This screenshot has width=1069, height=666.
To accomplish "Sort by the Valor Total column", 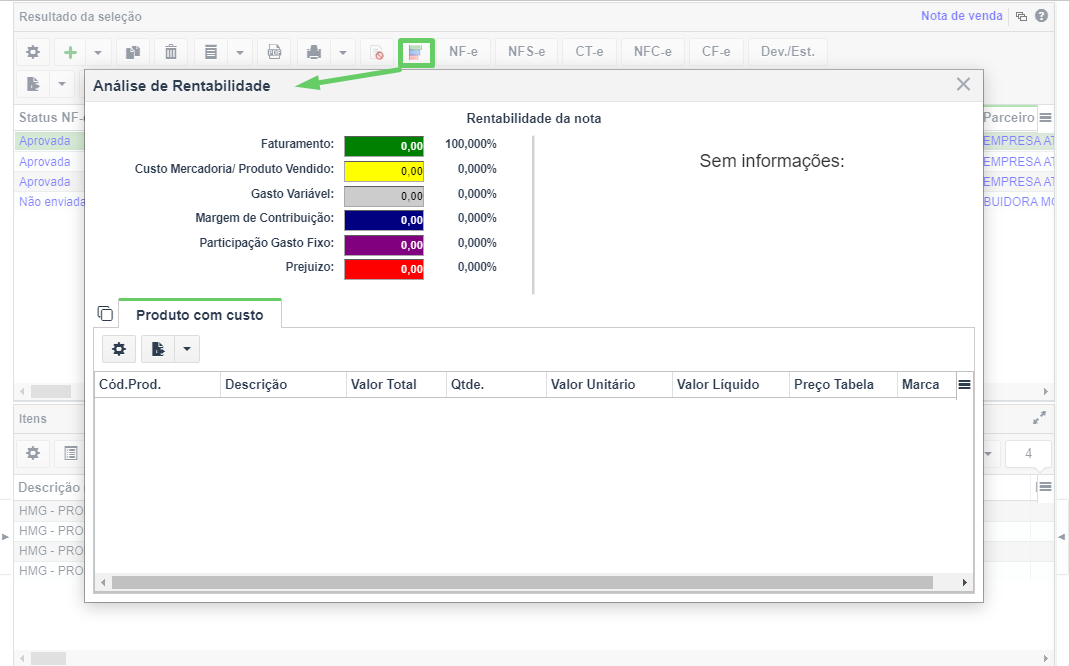I will (396, 384).
